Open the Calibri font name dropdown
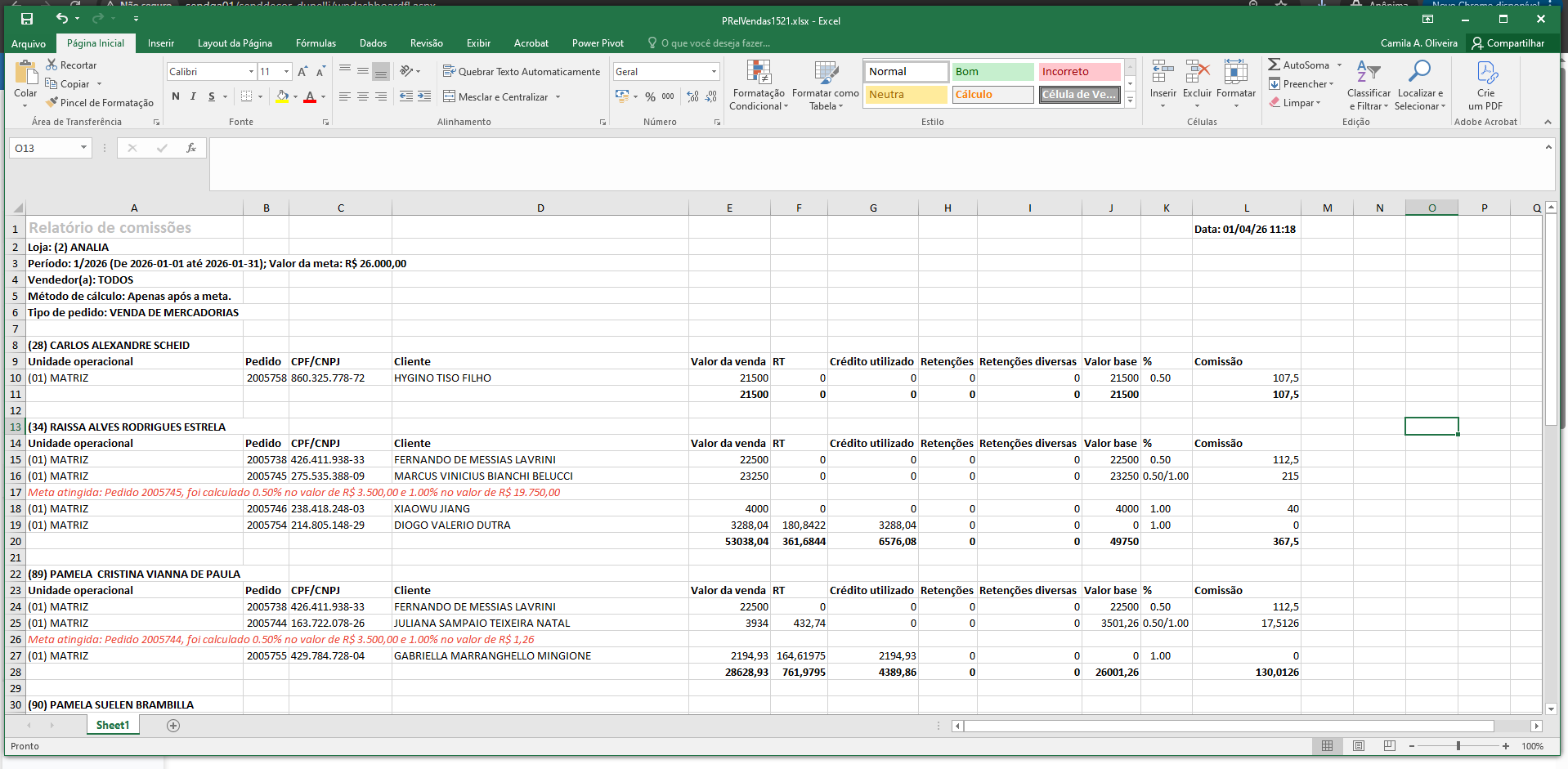The width and height of the screenshot is (1568, 769). click(251, 72)
